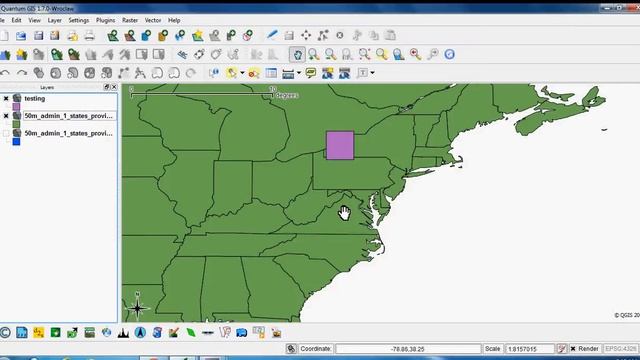The width and height of the screenshot is (640, 360).
Task: Activate the Zoom In magnifier tool
Action: 313,54
